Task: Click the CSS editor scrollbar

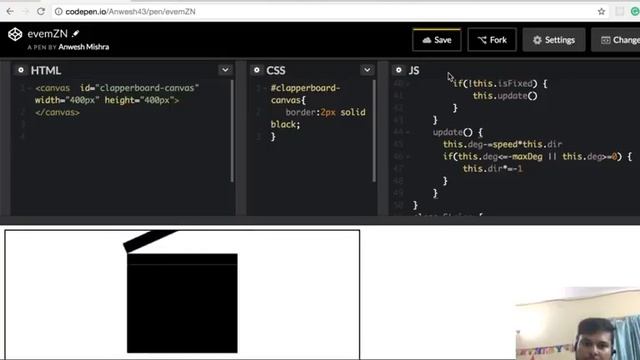Action: click(x=373, y=131)
